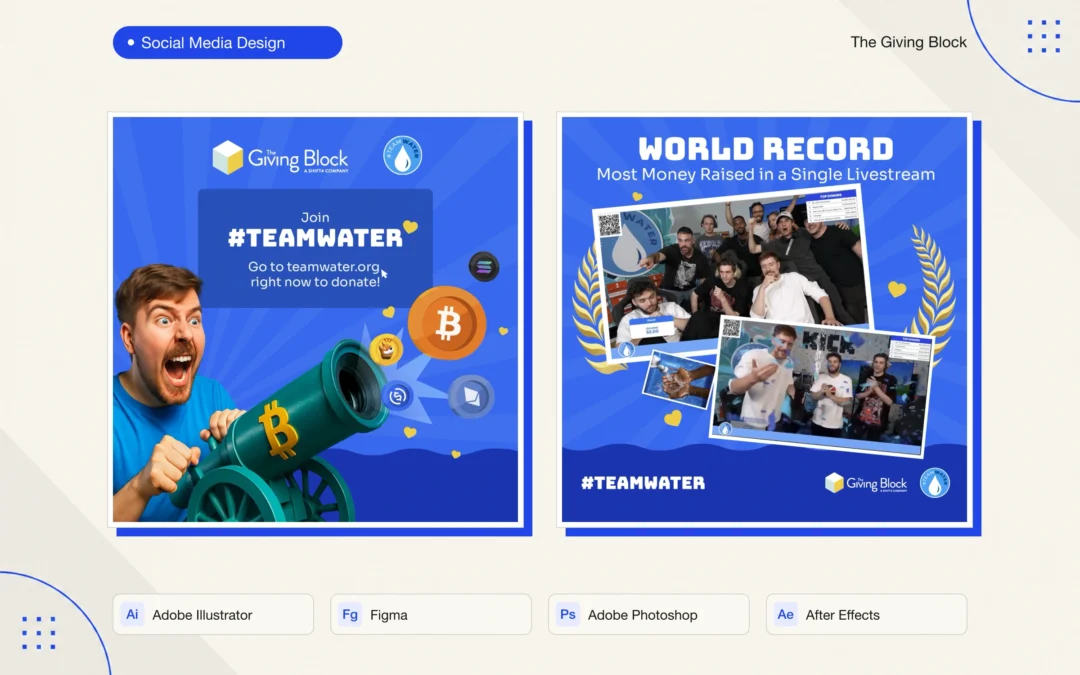Select the After Effects tool card
This screenshot has height=675, width=1080.
[x=866, y=614]
